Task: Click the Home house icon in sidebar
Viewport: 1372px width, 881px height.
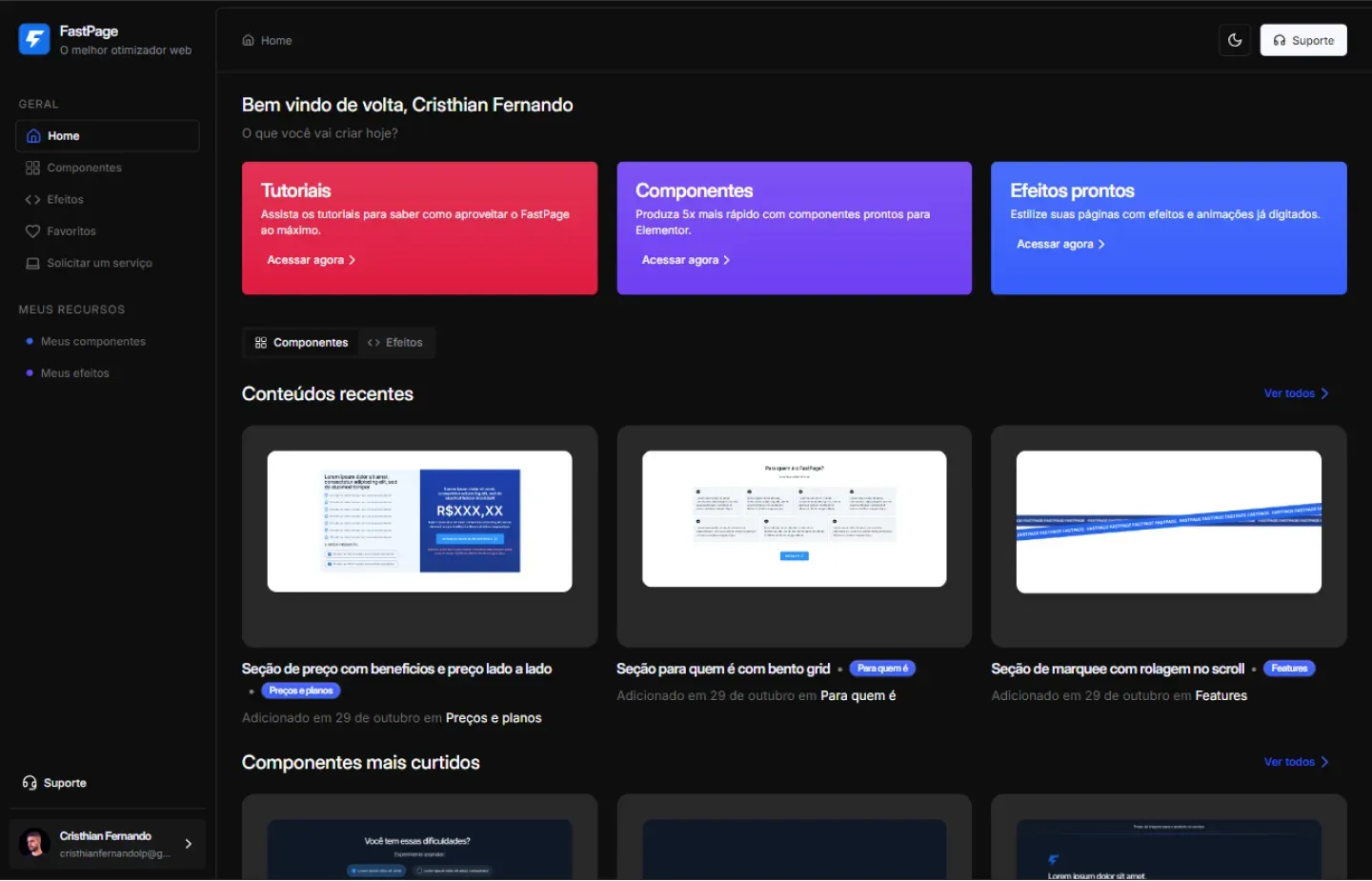Action: 33,136
